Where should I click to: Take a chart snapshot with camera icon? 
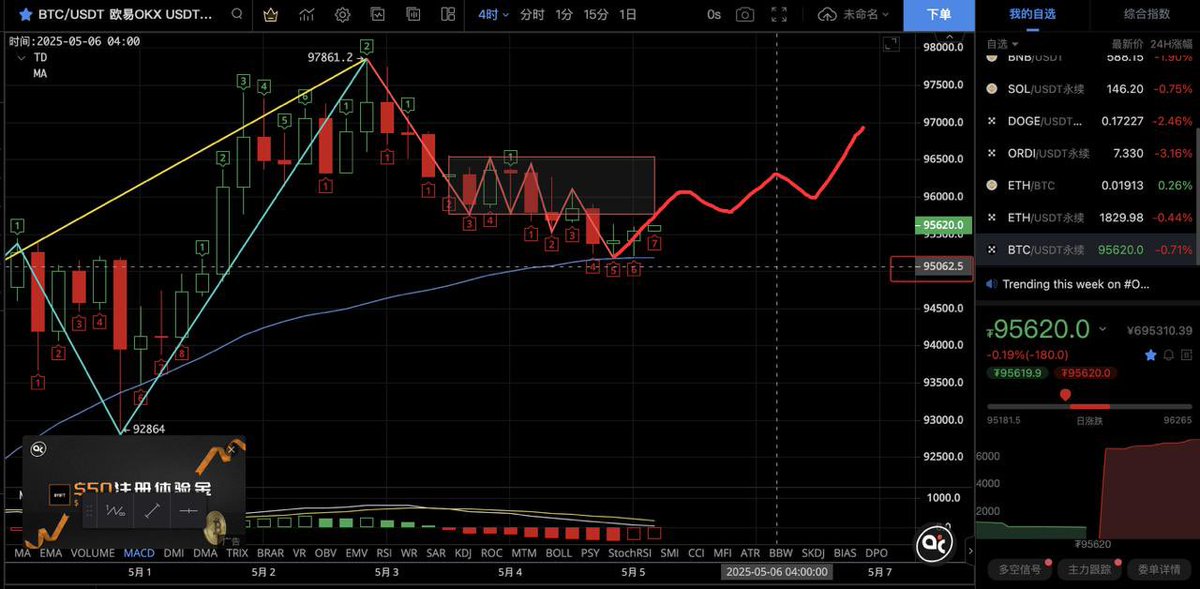745,15
